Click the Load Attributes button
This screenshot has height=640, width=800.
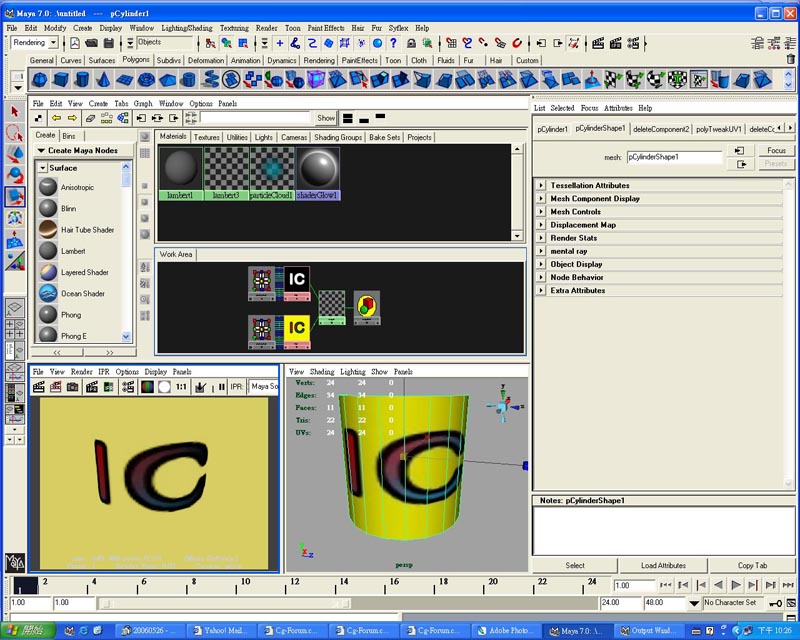(663, 565)
